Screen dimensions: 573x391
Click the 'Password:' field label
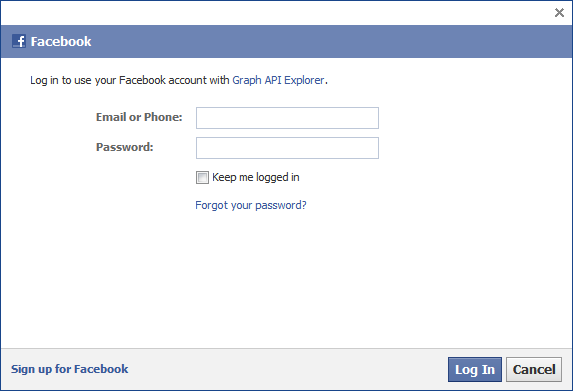[125, 147]
